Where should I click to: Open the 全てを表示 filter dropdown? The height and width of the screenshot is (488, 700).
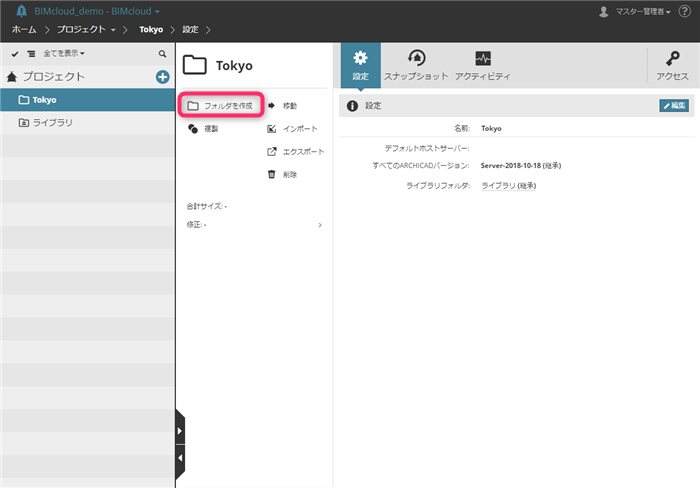[x=63, y=54]
